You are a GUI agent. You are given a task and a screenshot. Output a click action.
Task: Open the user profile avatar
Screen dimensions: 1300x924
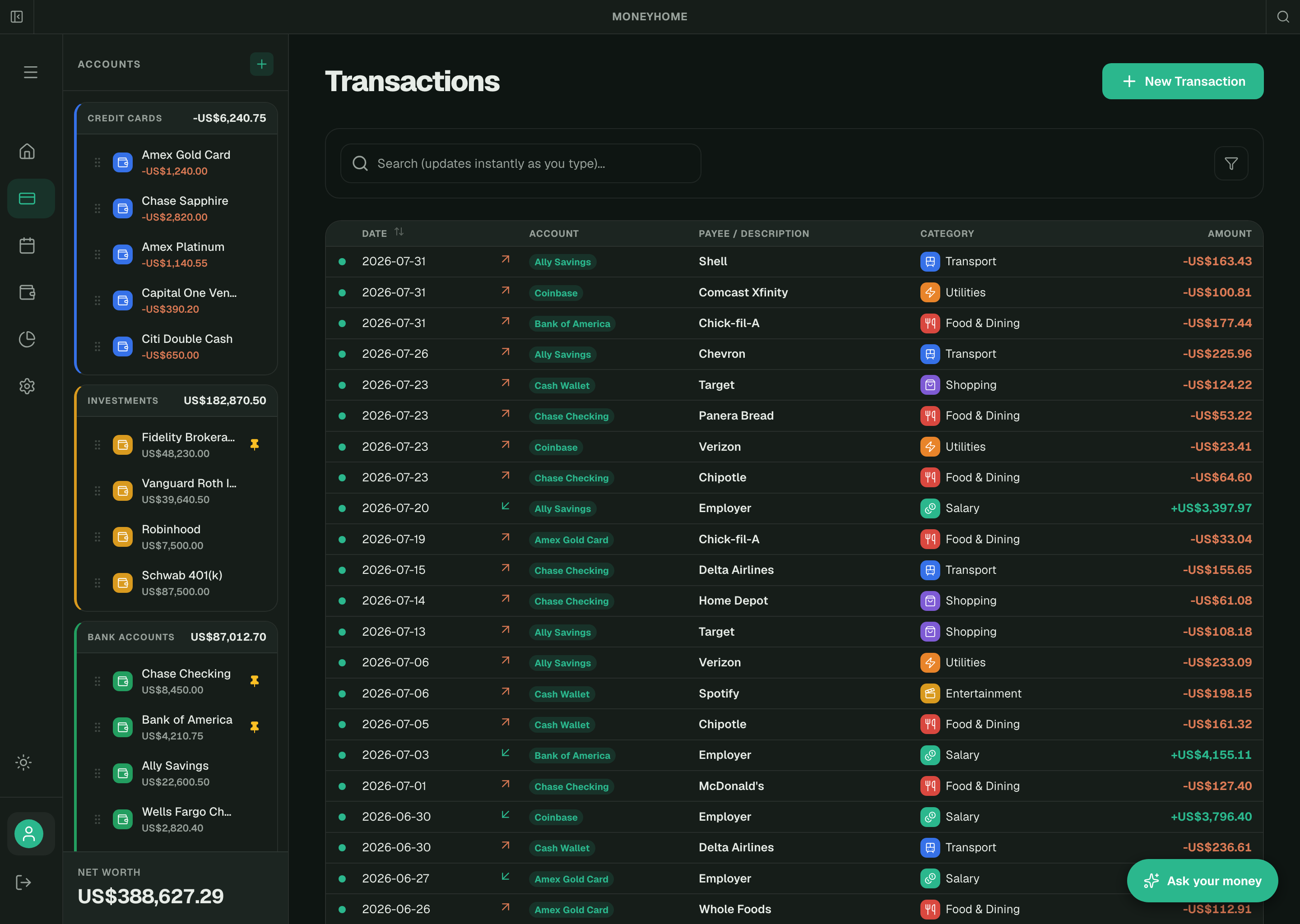click(29, 834)
